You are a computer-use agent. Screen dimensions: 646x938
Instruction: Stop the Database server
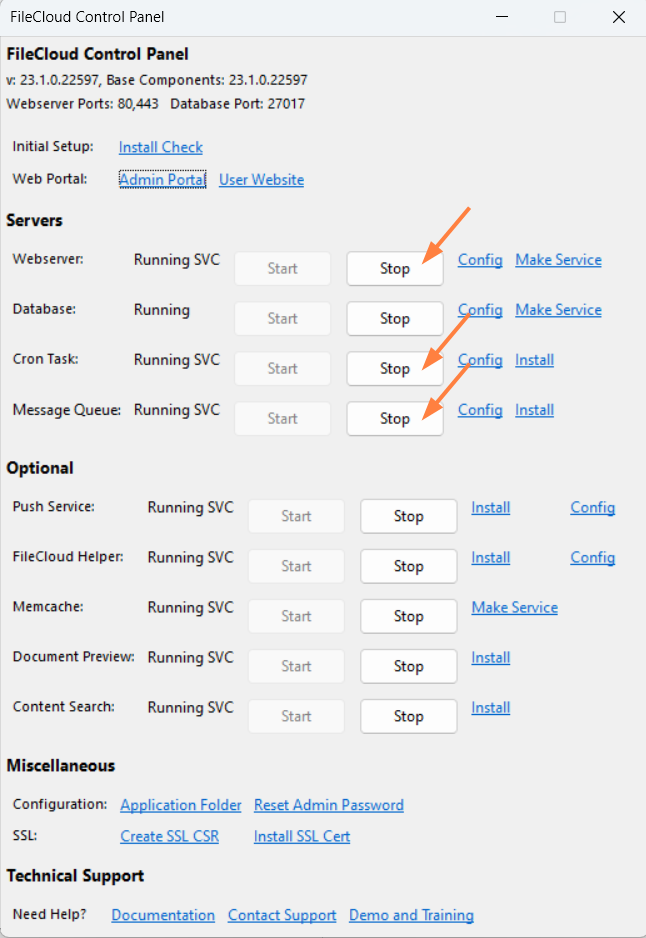click(x=394, y=318)
